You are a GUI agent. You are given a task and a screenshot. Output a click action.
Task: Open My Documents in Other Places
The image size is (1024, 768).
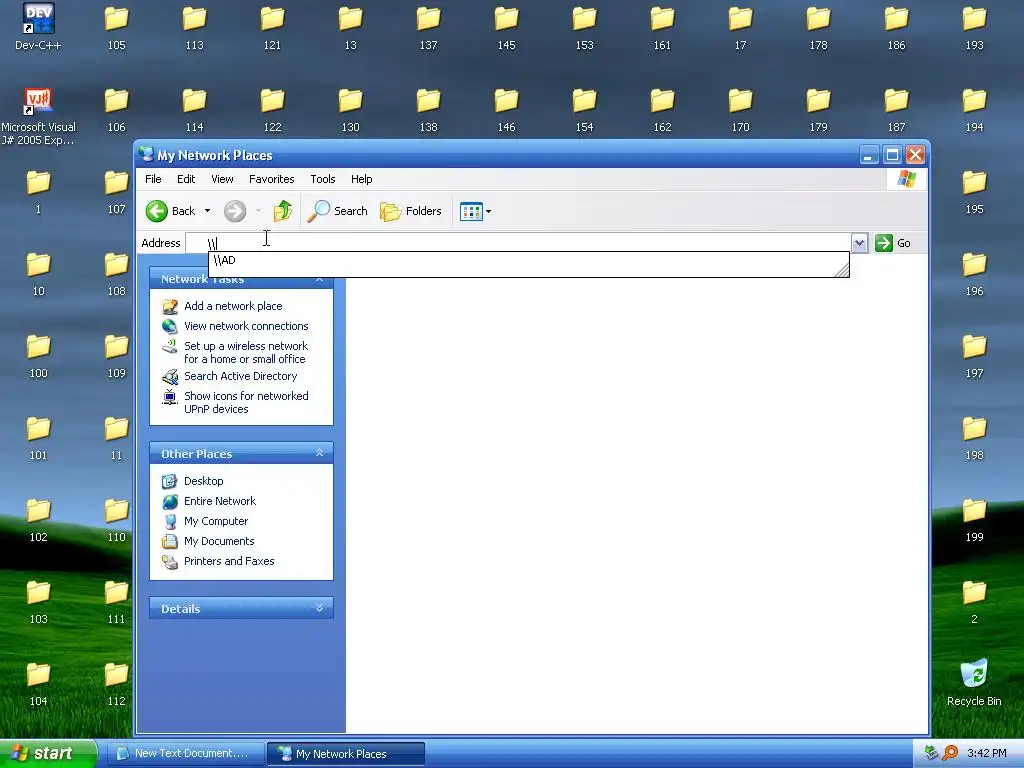tap(219, 541)
